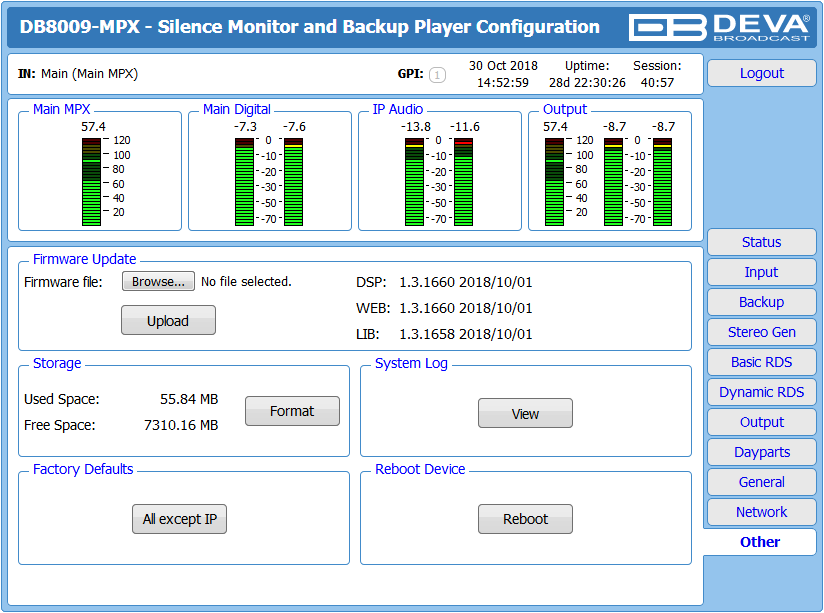The height and width of the screenshot is (613, 824).
Task: View the system log
Action: (x=525, y=413)
